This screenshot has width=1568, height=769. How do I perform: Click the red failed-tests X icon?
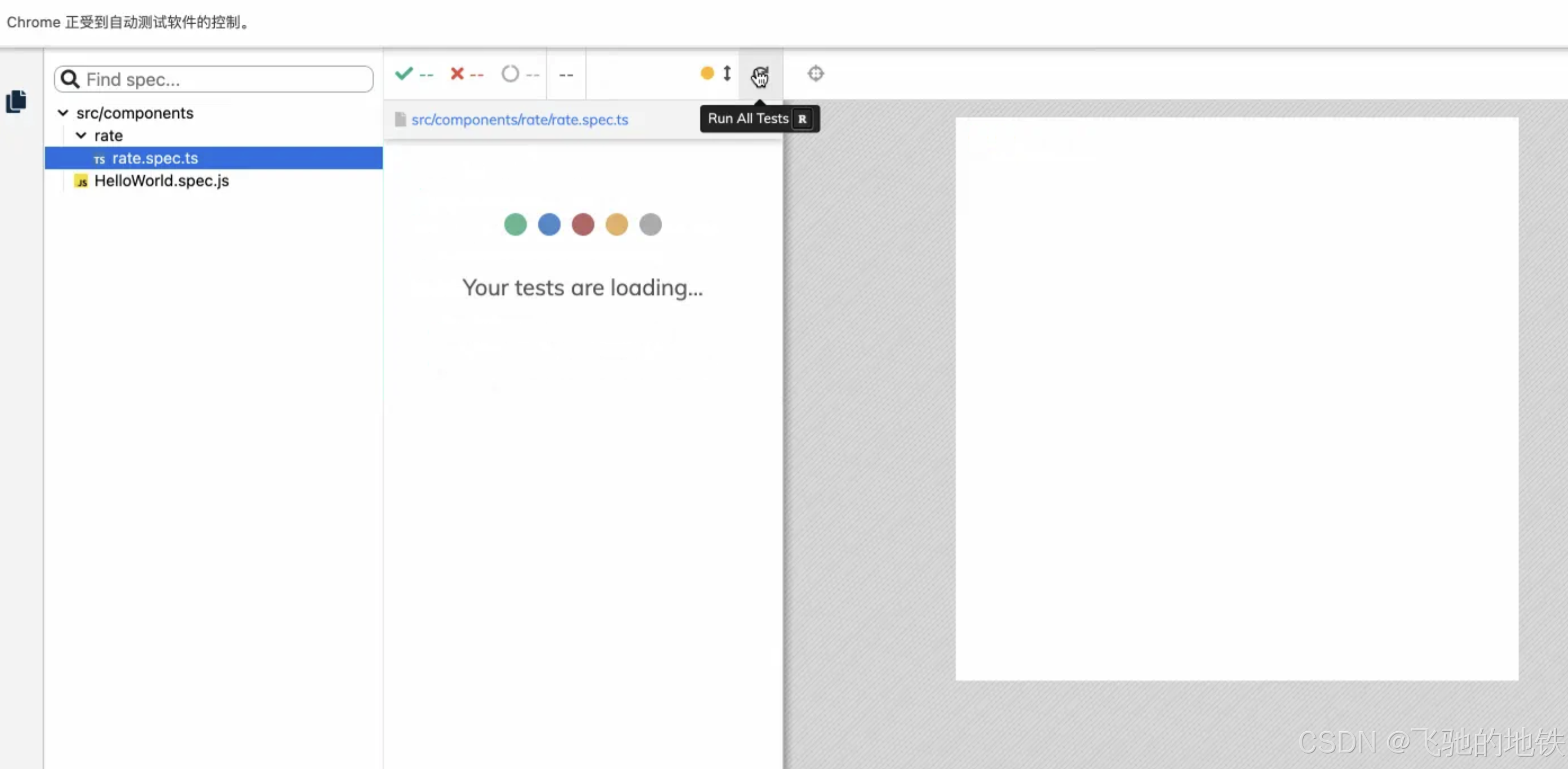[457, 74]
